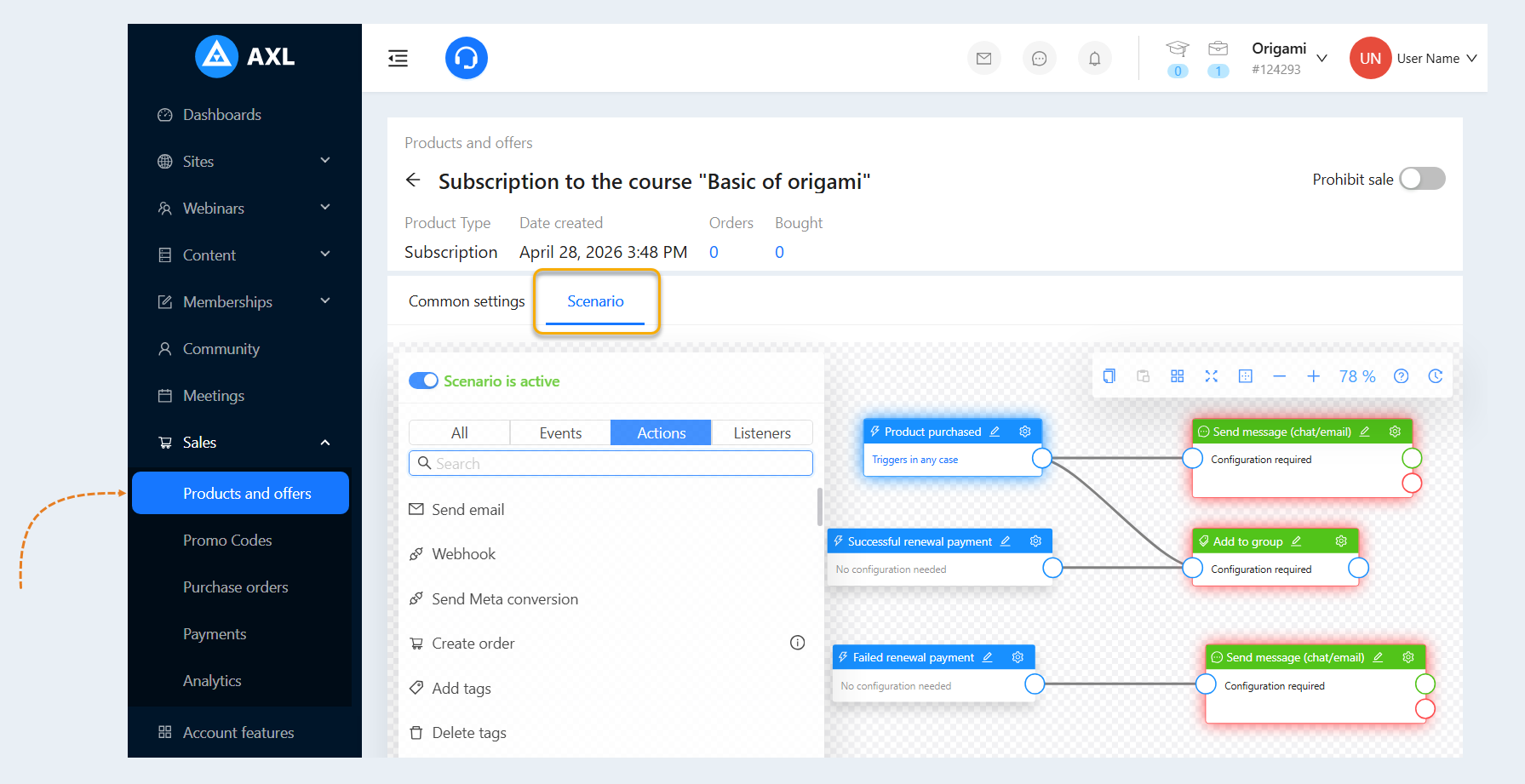Screen dimensions: 1525x784
Task: Toggle the Prohibit sale switch
Action: 1423,179
